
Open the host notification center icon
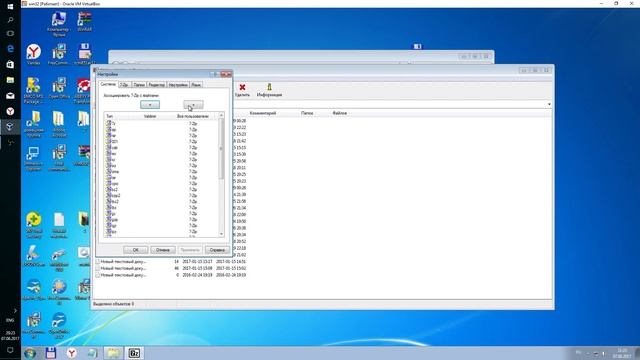10,350
